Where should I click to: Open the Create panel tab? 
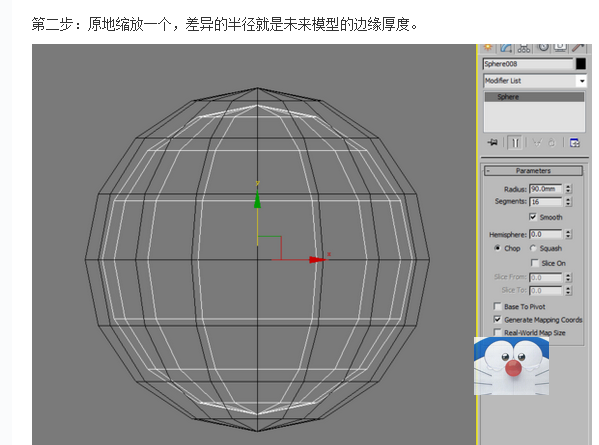[488, 47]
